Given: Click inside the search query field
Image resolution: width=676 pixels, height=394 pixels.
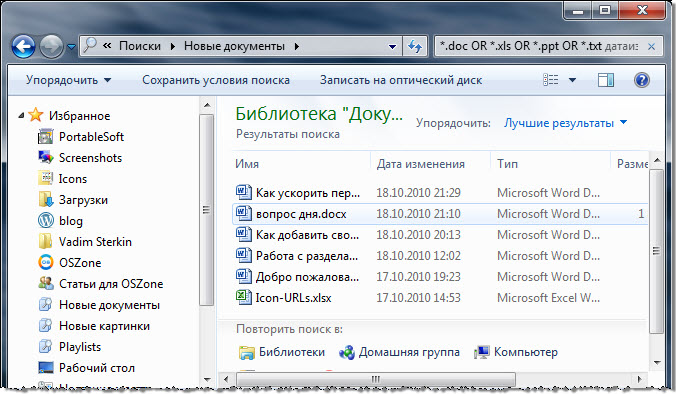Looking at the screenshot, I should [x=539, y=46].
